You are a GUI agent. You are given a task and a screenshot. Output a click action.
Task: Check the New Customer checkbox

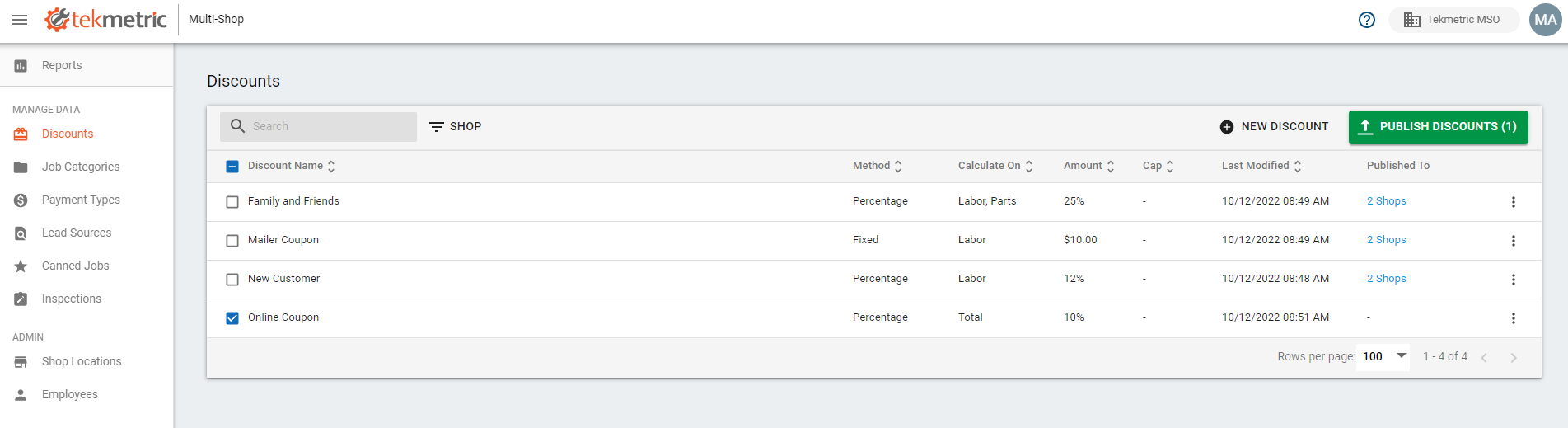(x=232, y=280)
